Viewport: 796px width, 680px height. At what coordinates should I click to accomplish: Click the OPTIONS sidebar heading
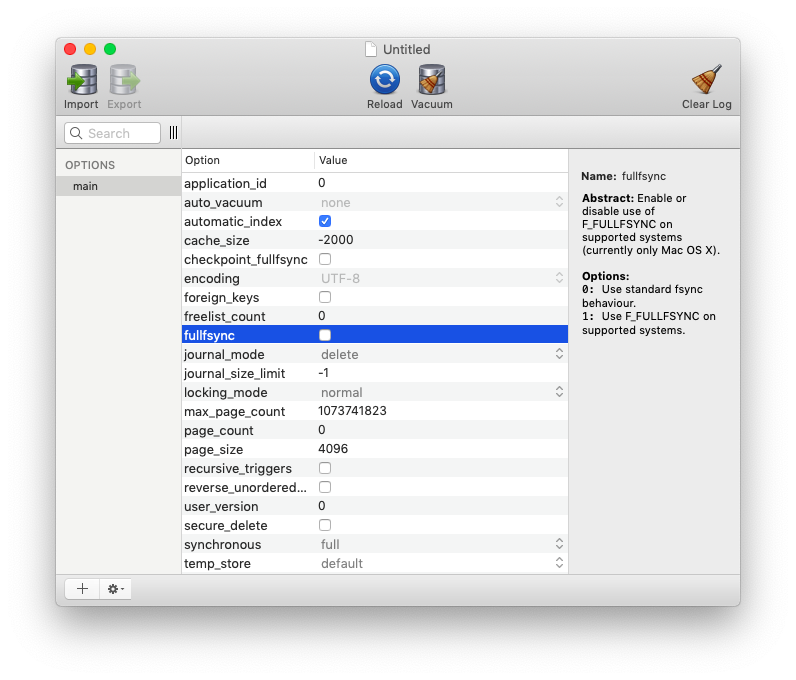click(x=90, y=165)
